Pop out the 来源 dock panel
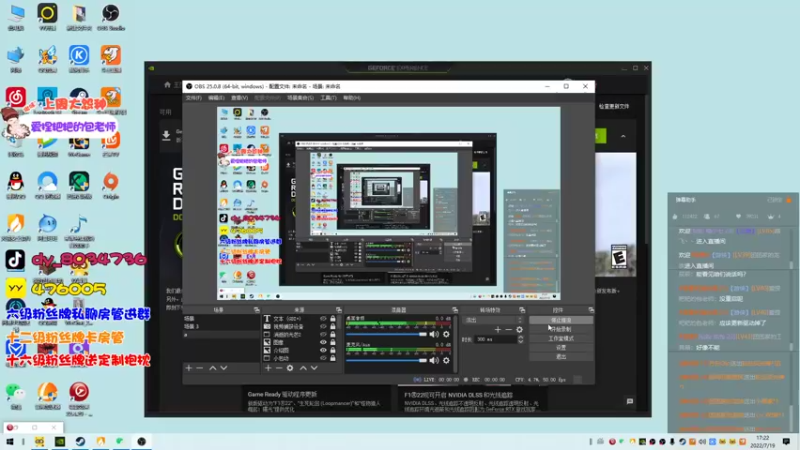This screenshot has height=450, width=800. coord(338,310)
